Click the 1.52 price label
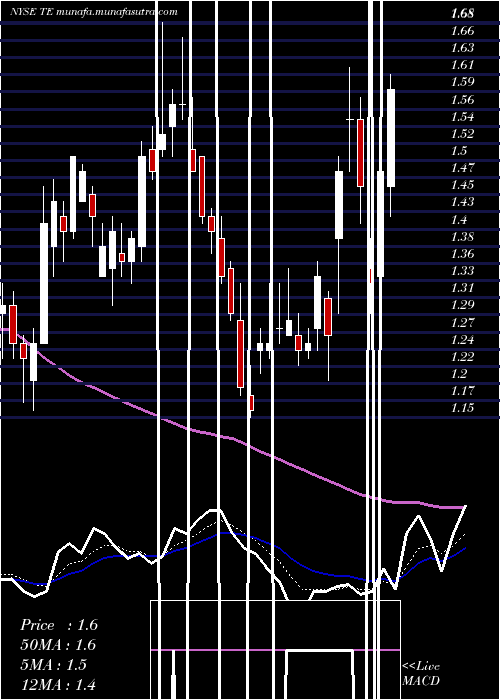The width and height of the screenshot is (500, 700). 462,133
